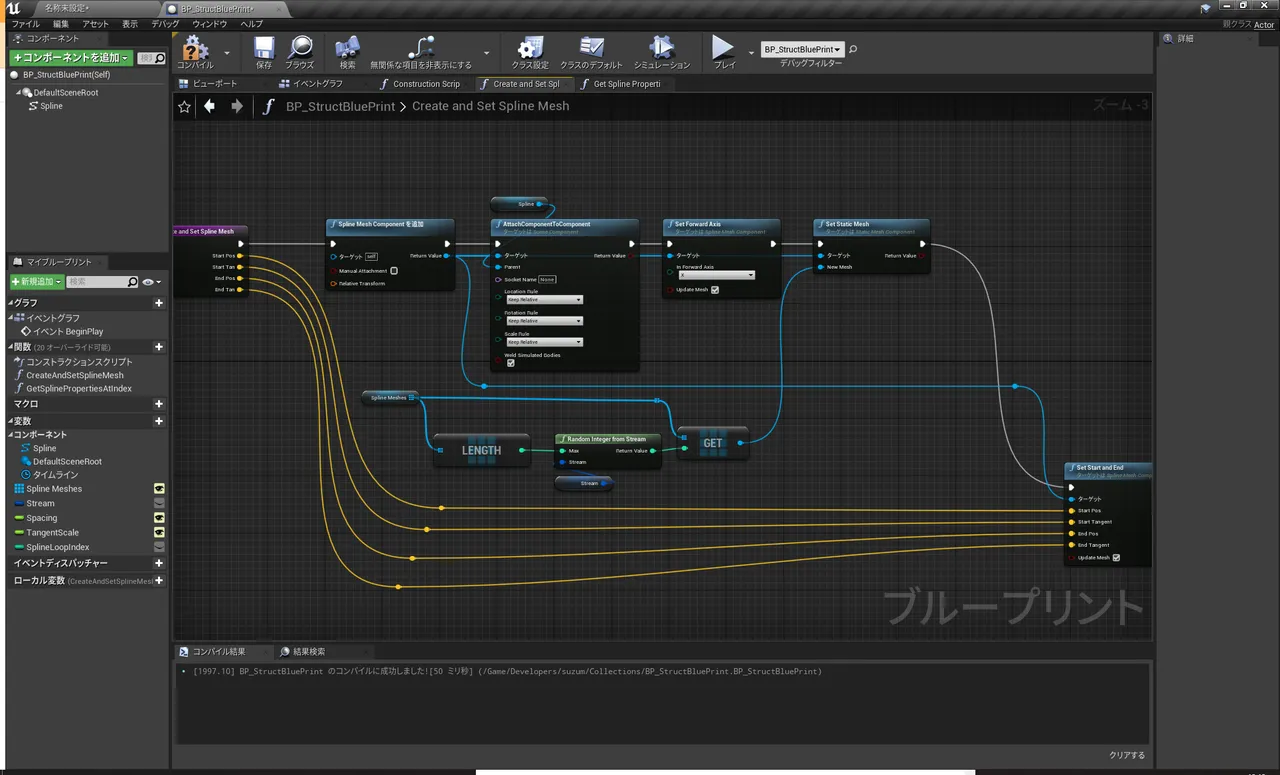Add a new function with 関数 plus icon

click(x=158, y=347)
